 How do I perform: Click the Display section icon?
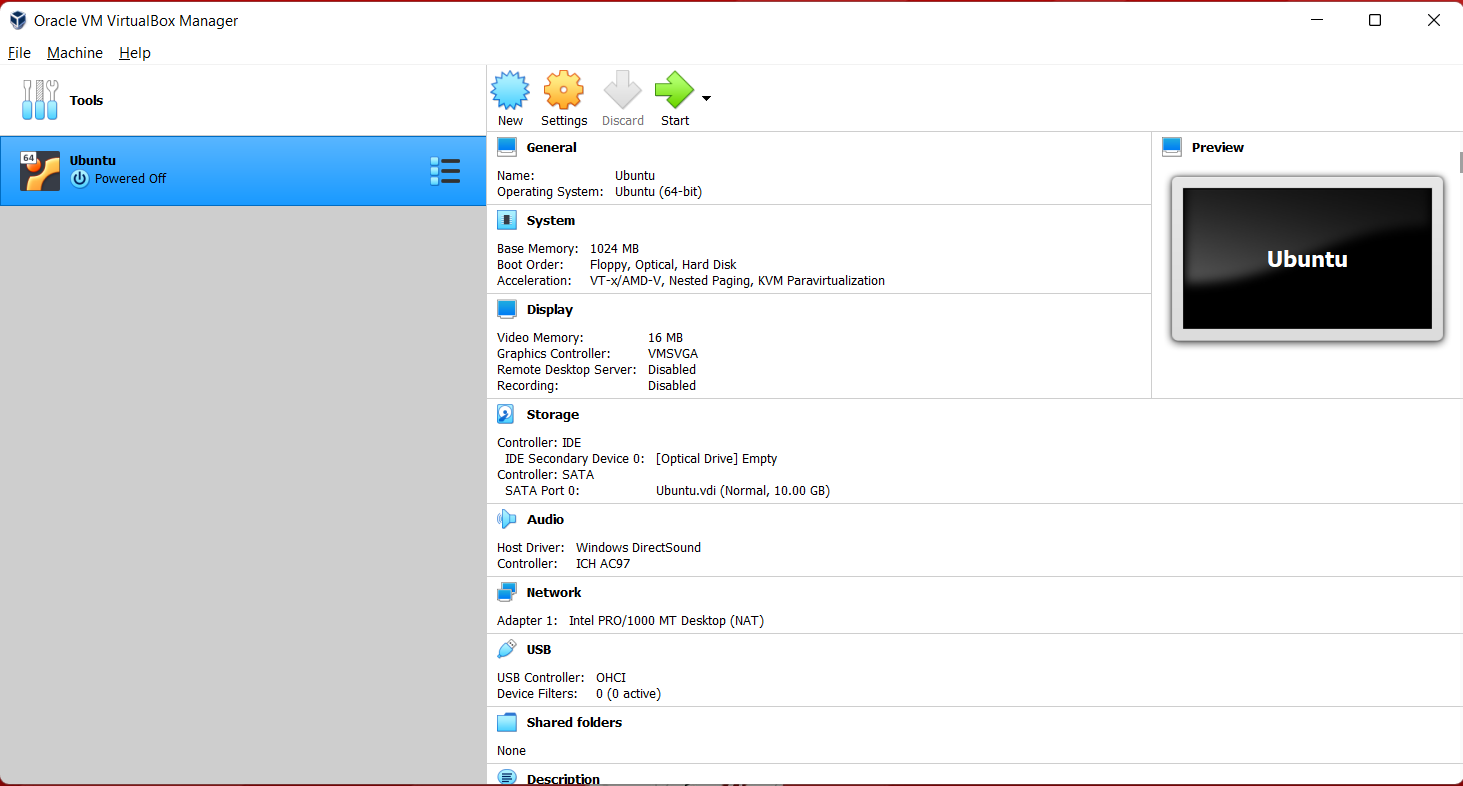506,308
